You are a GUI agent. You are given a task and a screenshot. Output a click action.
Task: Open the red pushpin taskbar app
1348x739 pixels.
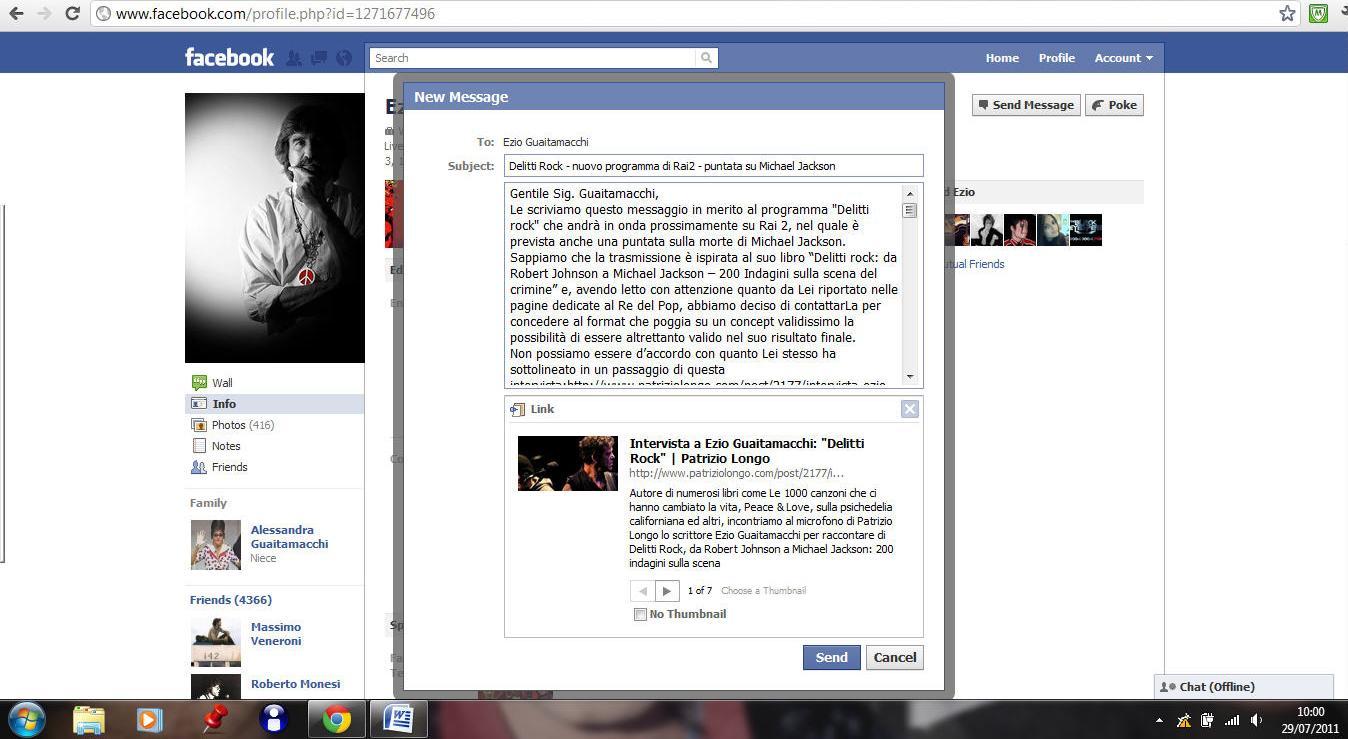coord(214,719)
